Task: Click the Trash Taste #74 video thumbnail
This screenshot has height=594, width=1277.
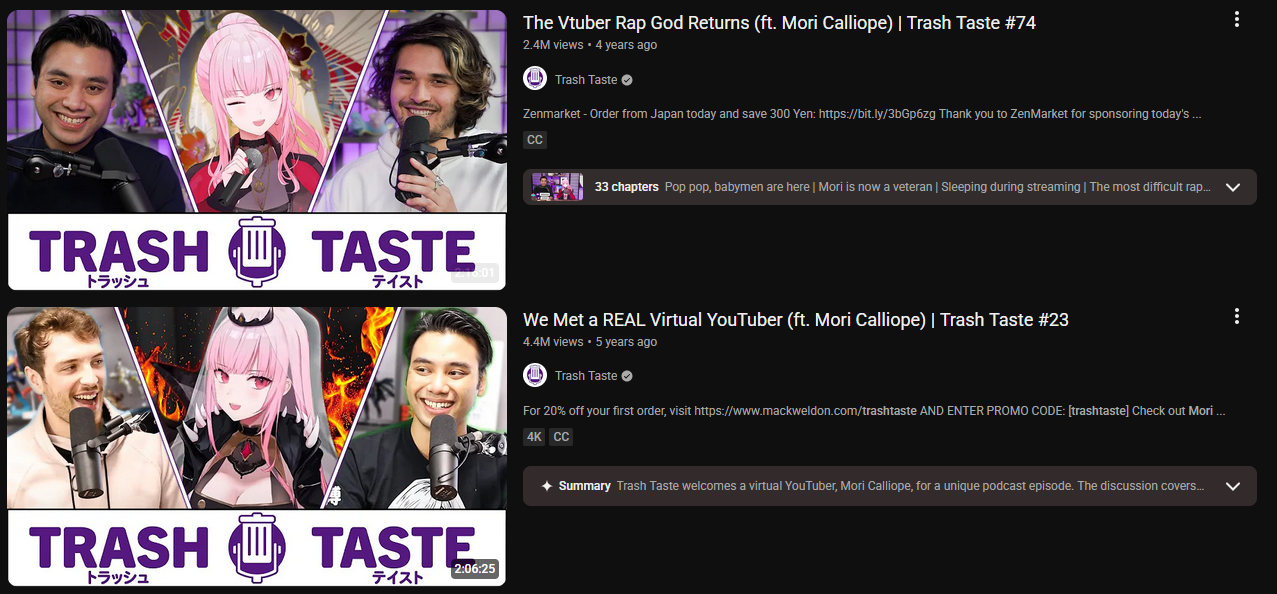Action: point(256,149)
